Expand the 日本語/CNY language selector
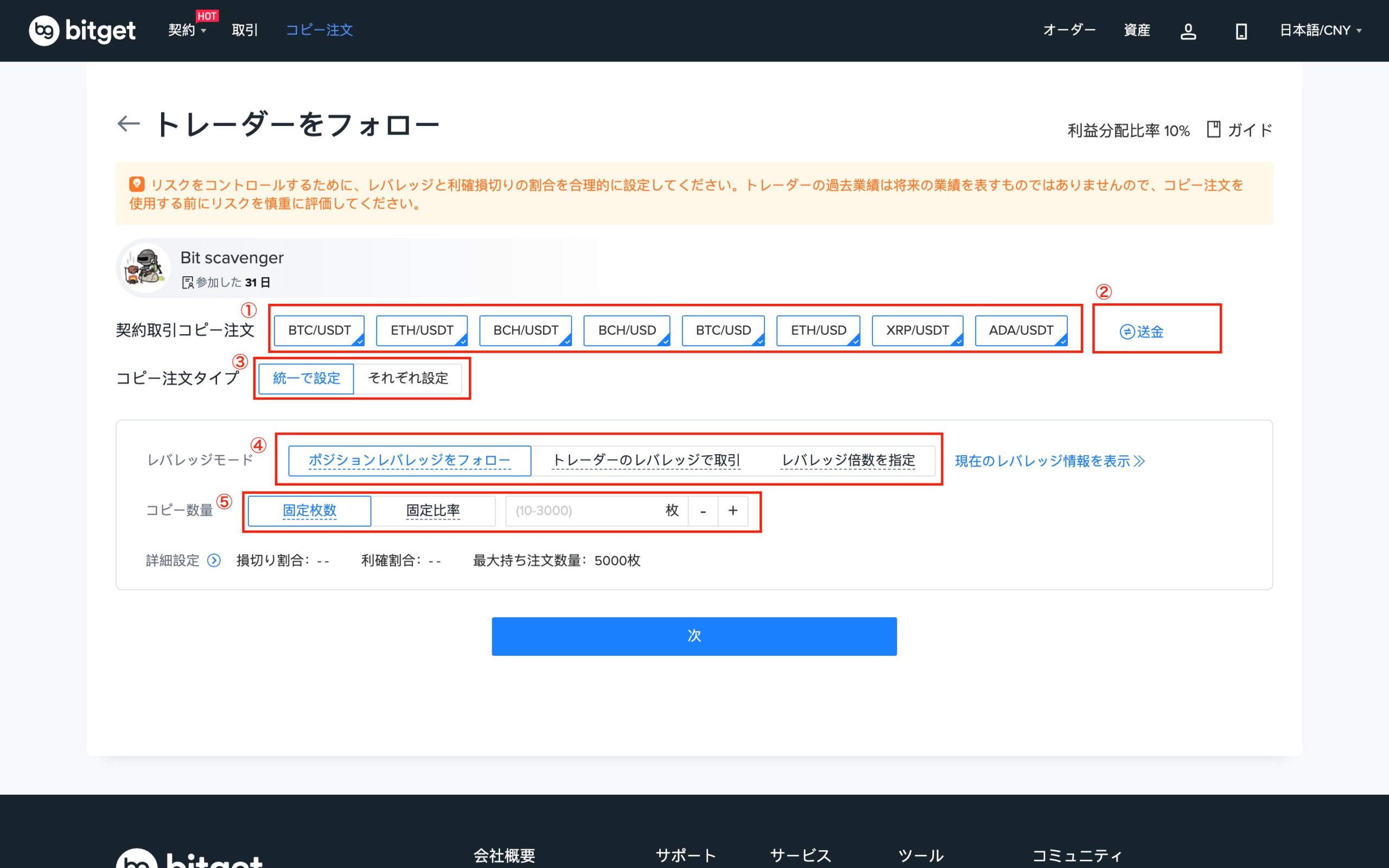 click(x=1320, y=30)
